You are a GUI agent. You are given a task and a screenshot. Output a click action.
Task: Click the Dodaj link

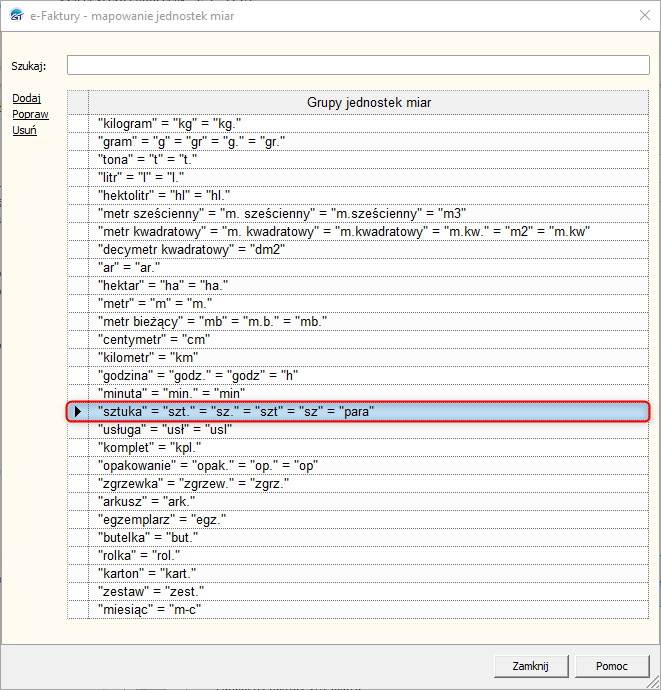pyautogui.click(x=26, y=99)
